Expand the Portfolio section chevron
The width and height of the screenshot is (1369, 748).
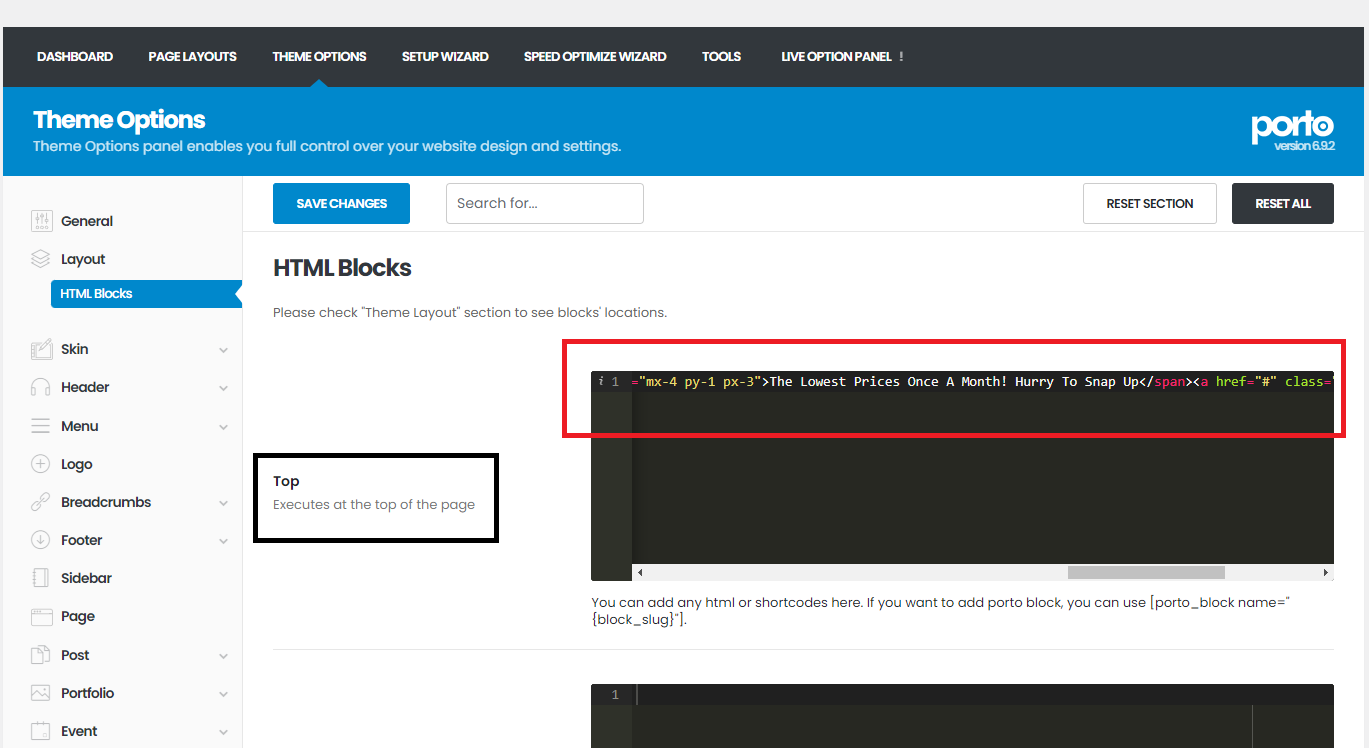[223, 694]
